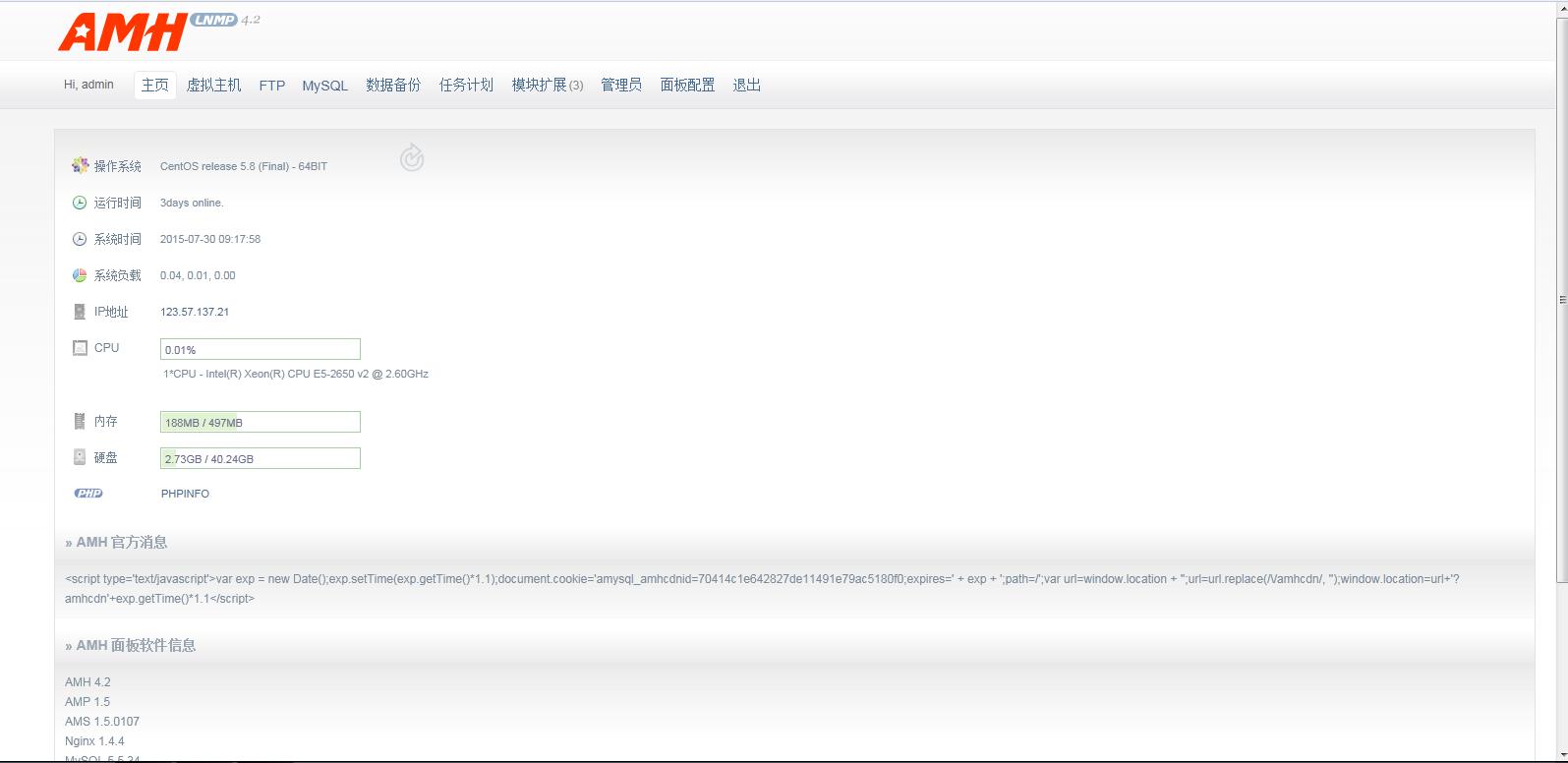Click the PHP logo icon
The image size is (1568, 763).
tap(88, 494)
